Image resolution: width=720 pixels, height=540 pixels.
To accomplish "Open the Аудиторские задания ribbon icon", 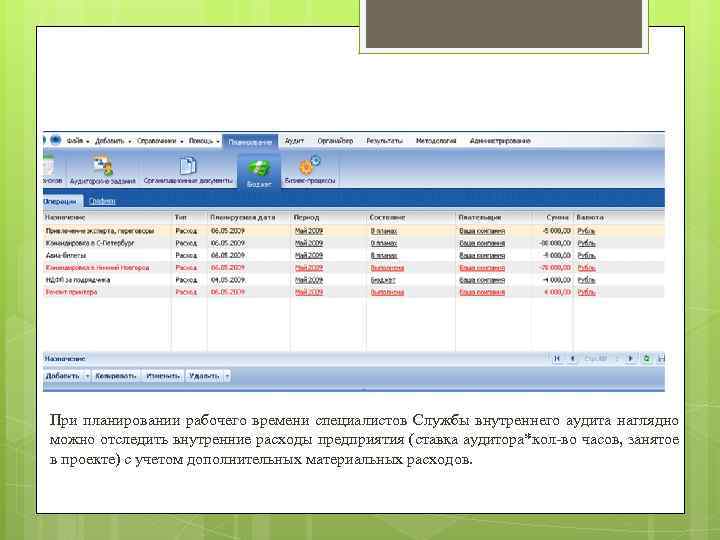I will 102,170.
